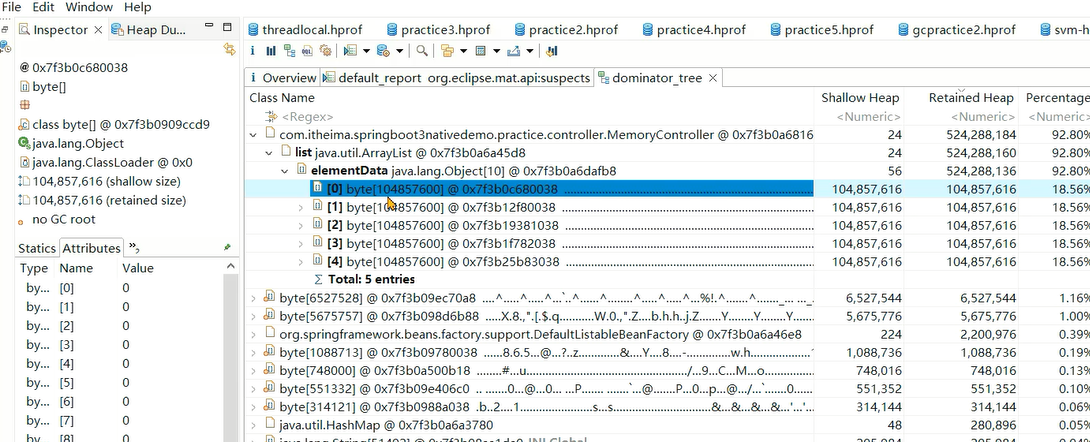Open the OQL query editor
Viewport: 1090px width, 442px height.
coord(308,50)
